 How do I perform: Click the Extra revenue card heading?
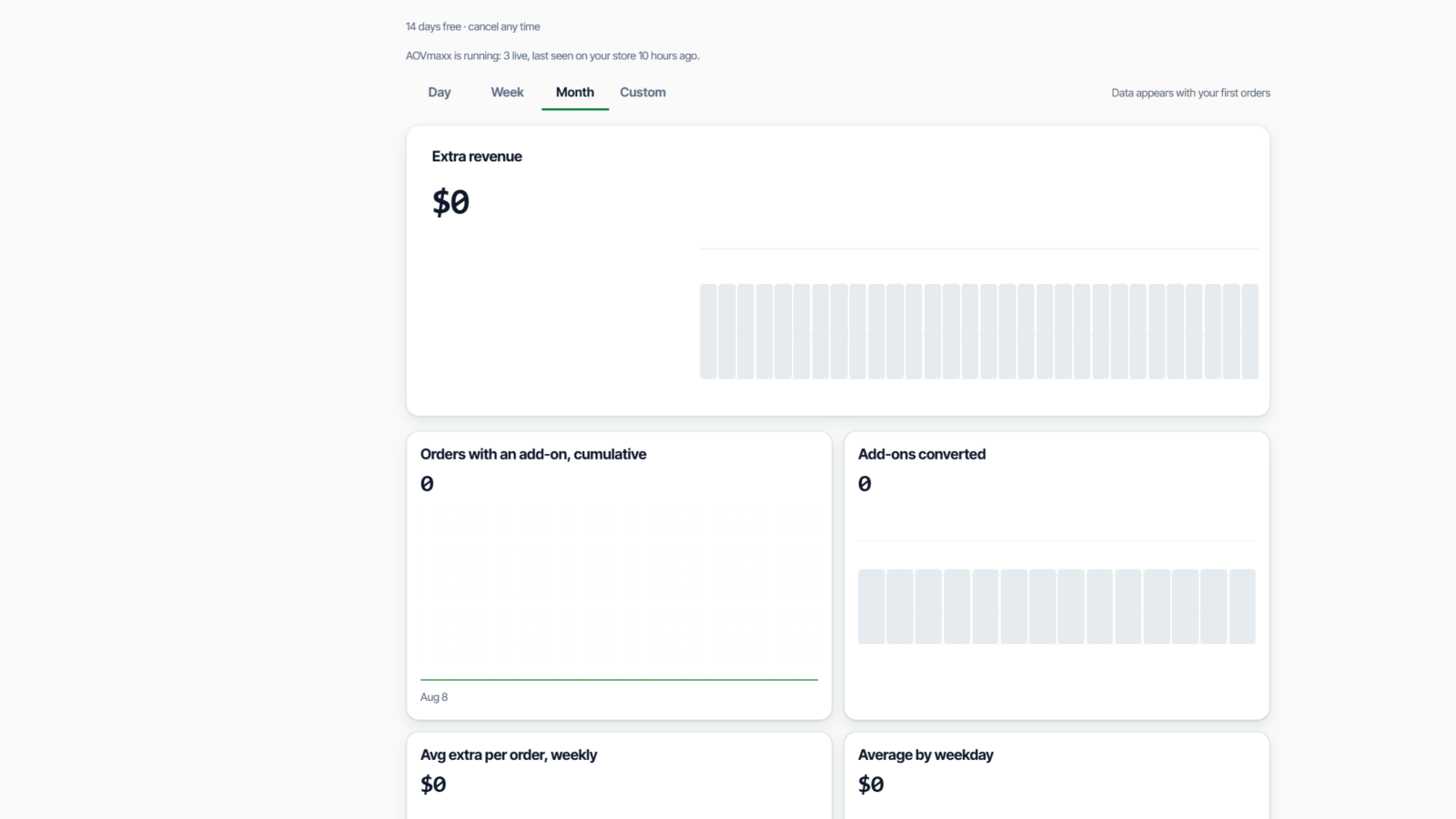[477, 157]
